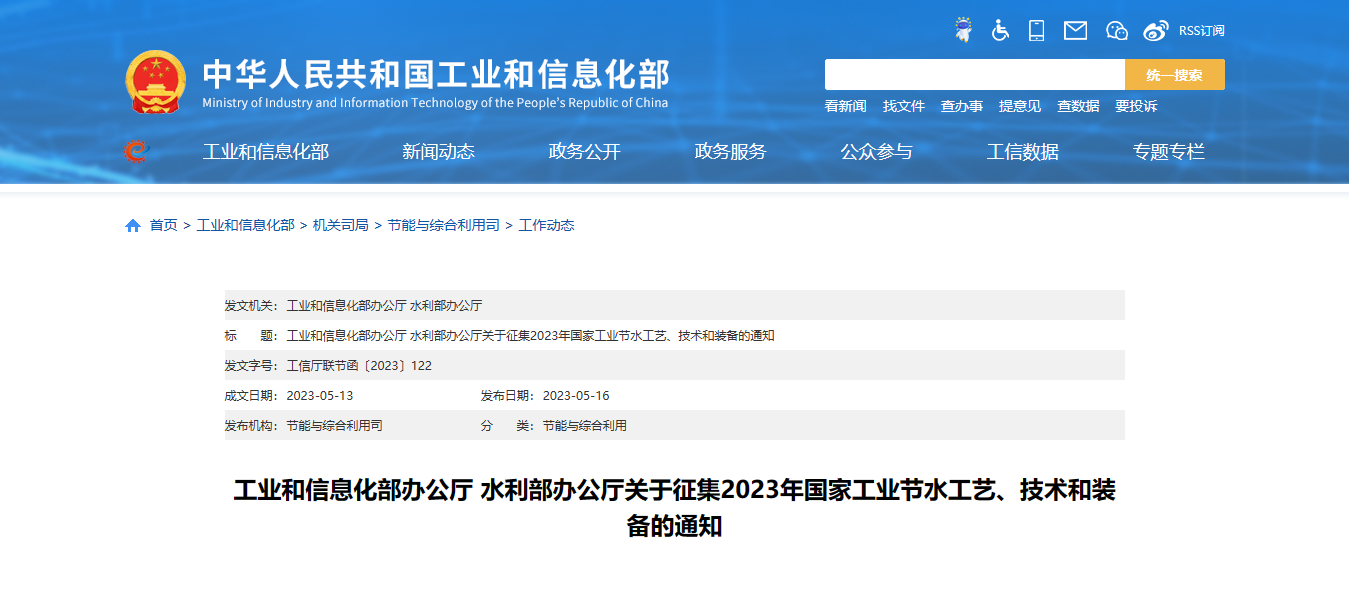Click the national emblem logo
The width and height of the screenshot is (1349, 605).
click(155, 82)
